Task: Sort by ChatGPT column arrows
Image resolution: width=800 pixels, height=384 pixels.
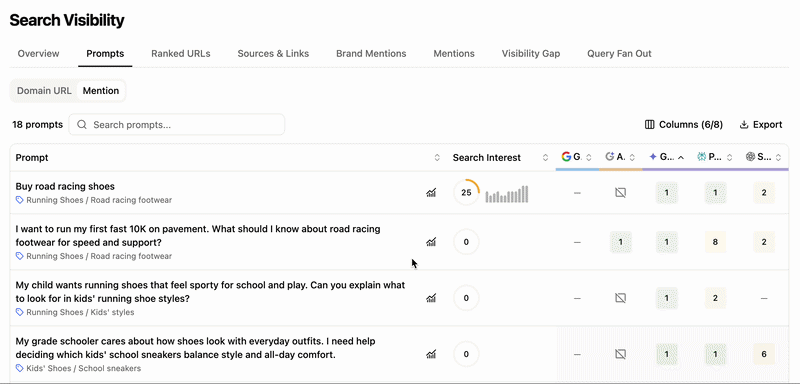Action: [x=779, y=158]
